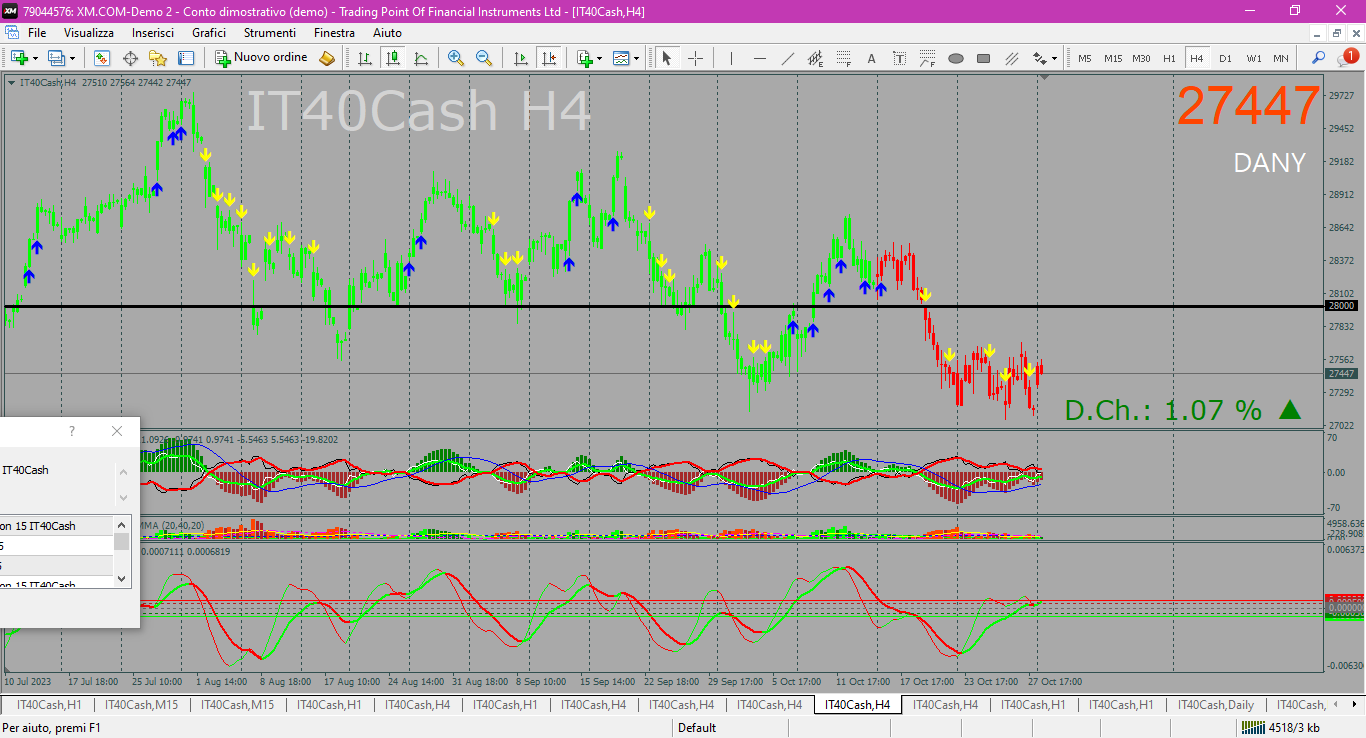Select the Fibonacci arc tool
This screenshot has width=1366, height=738.
927,58
